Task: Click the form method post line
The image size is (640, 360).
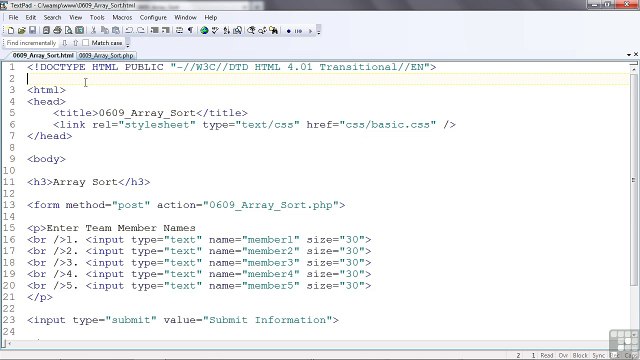Action: (x=186, y=205)
